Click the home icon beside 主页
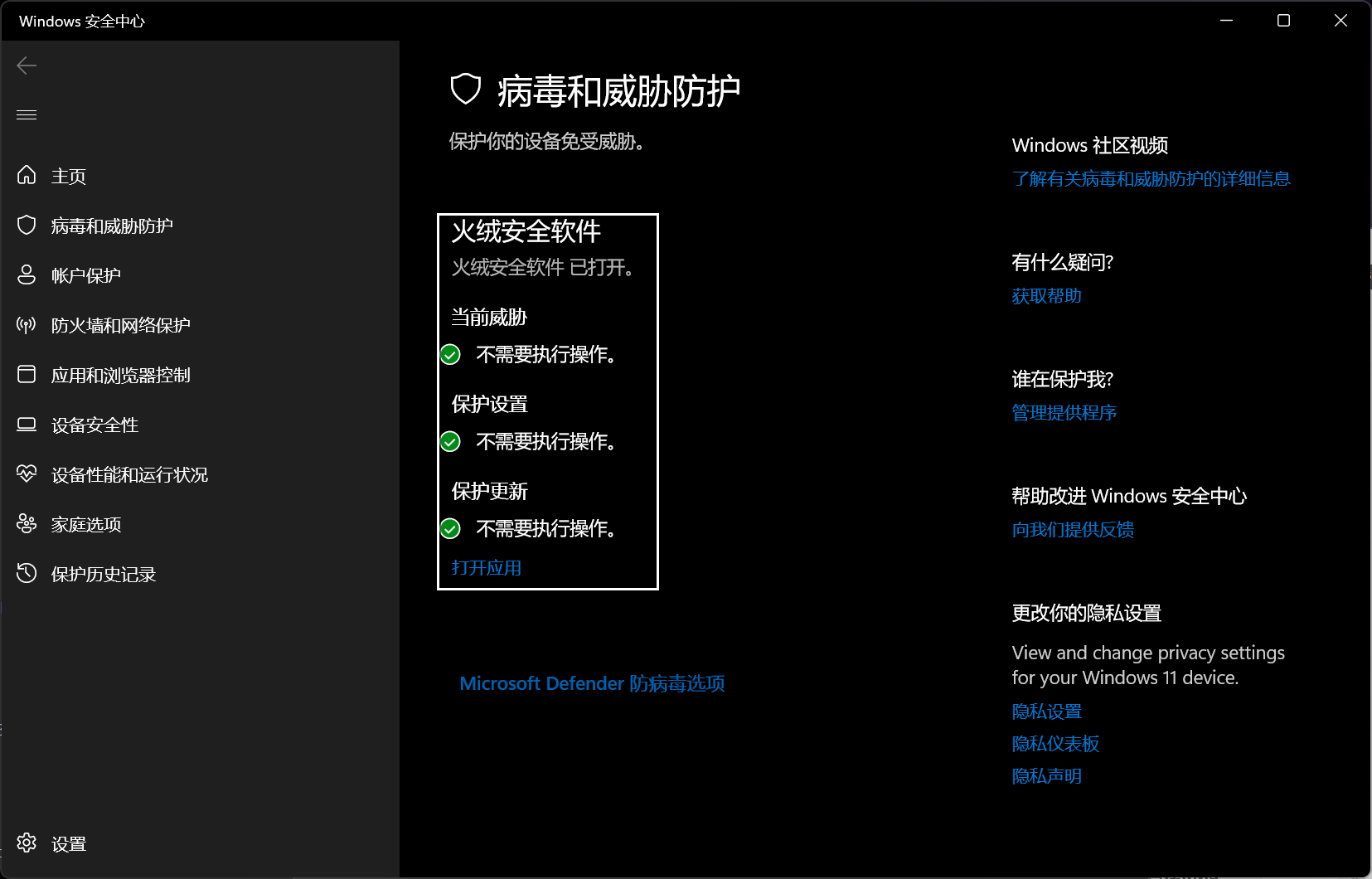The width and height of the screenshot is (1372, 879). (27, 175)
